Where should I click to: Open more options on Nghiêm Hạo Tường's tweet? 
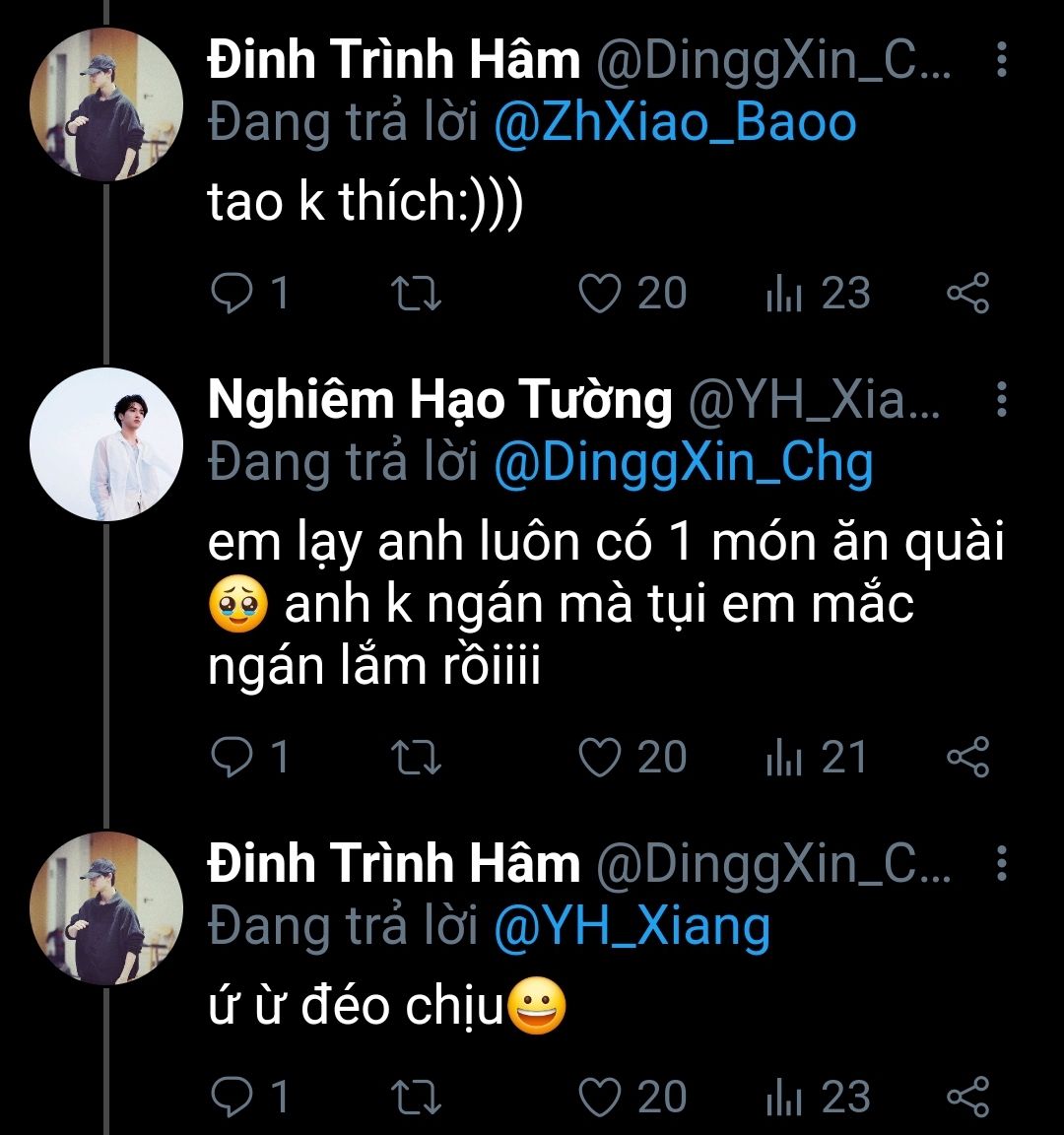[1001, 400]
